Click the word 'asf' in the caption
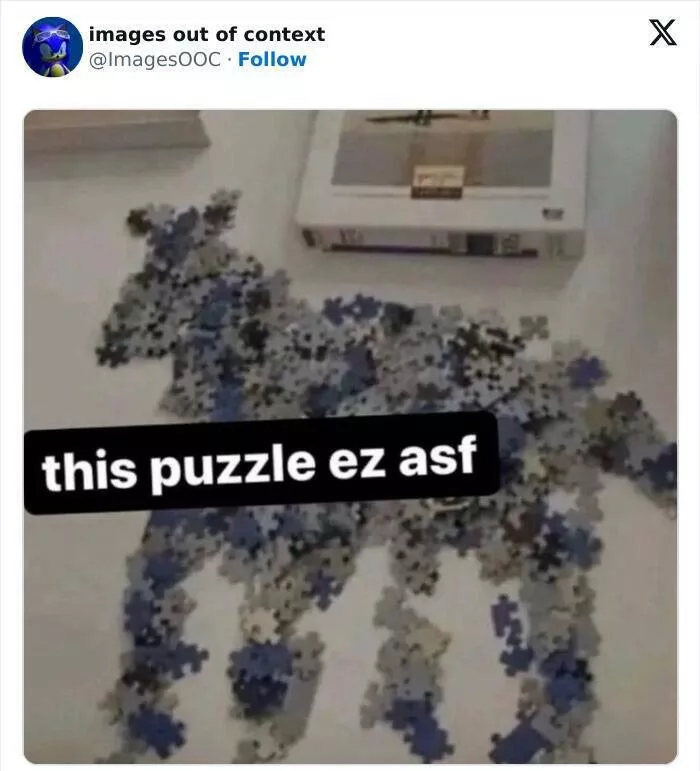The height and width of the screenshot is (771, 700). [437, 456]
